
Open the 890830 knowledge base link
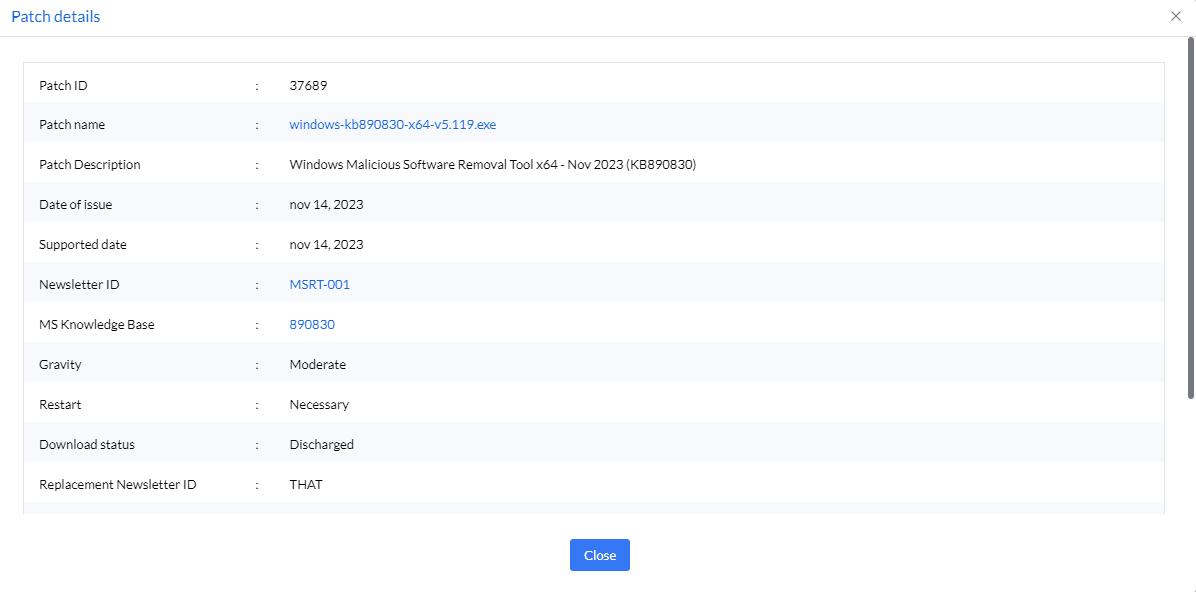312,324
